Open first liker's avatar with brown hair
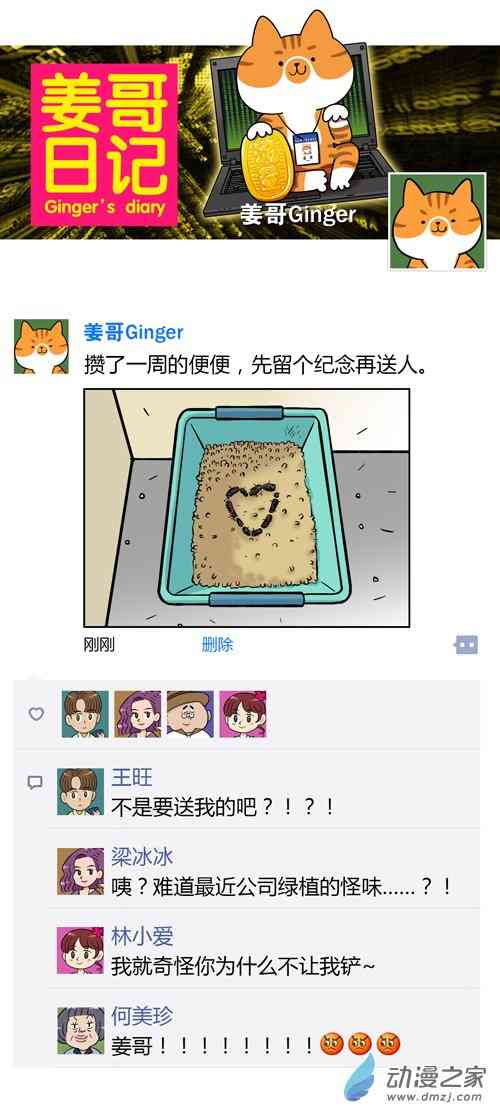The image size is (500, 1115). pos(85,714)
